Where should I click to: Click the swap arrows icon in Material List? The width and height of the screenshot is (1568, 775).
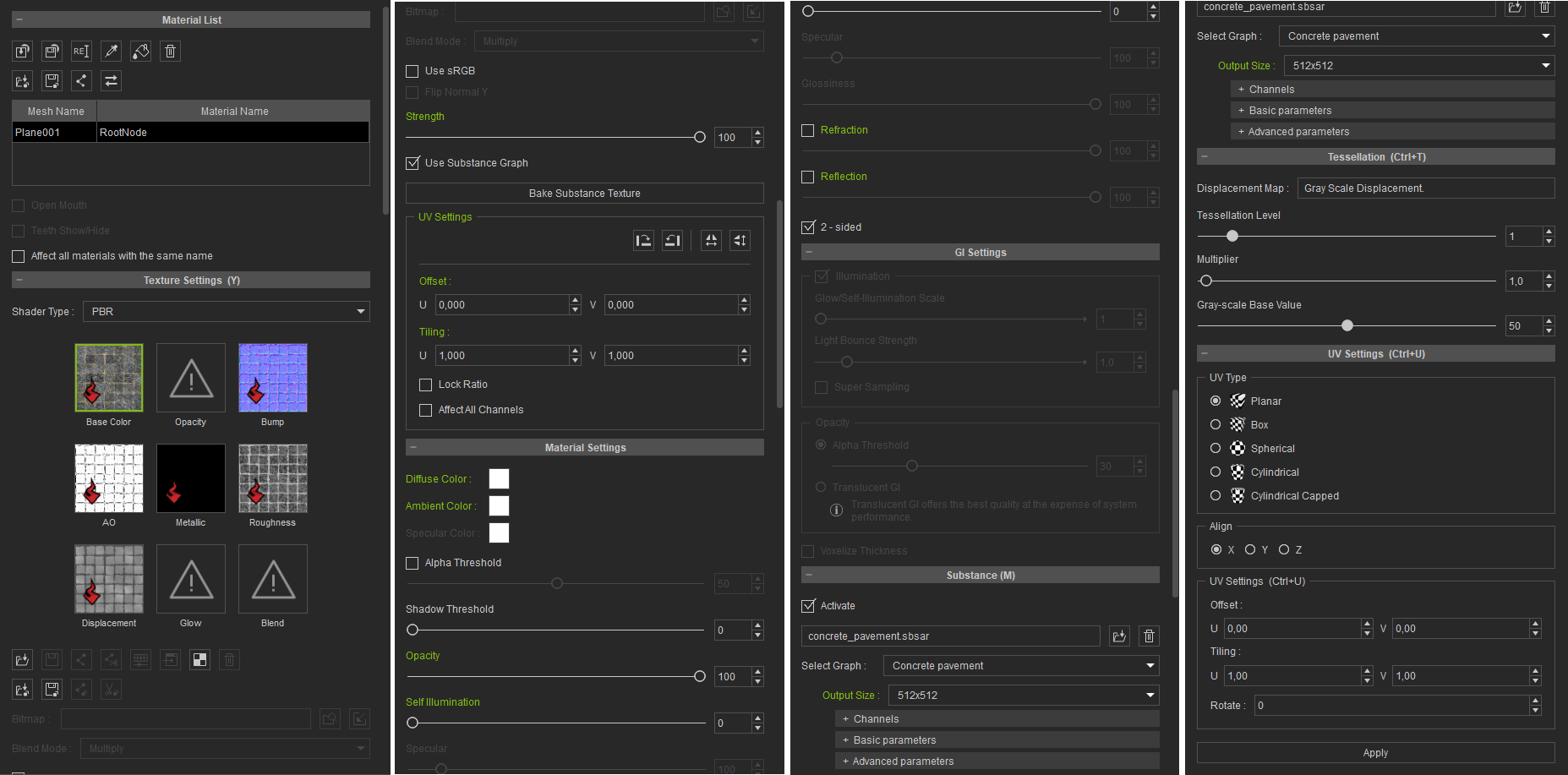[x=111, y=80]
